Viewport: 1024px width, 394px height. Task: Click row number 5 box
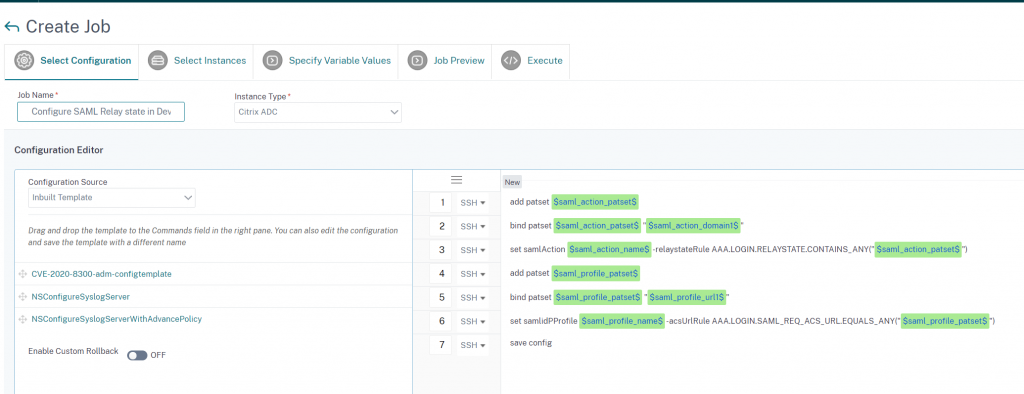click(x=441, y=298)
